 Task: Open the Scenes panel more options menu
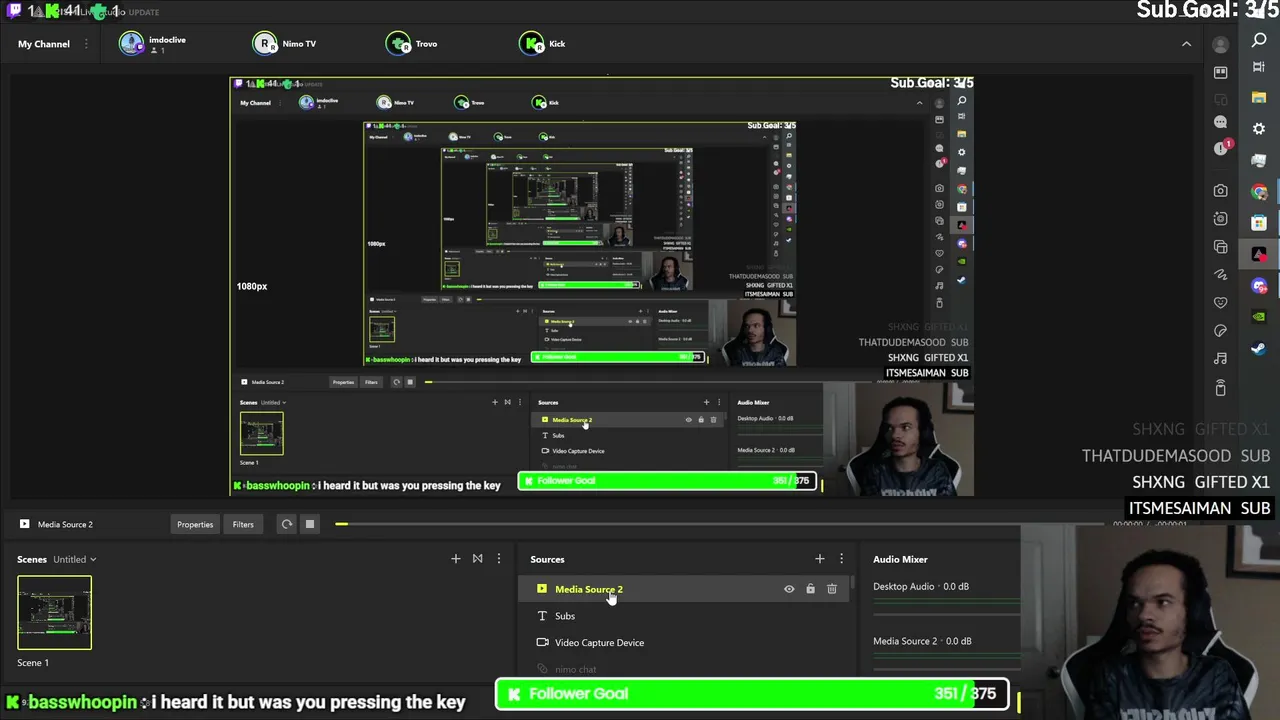click(x=499, y=559)
